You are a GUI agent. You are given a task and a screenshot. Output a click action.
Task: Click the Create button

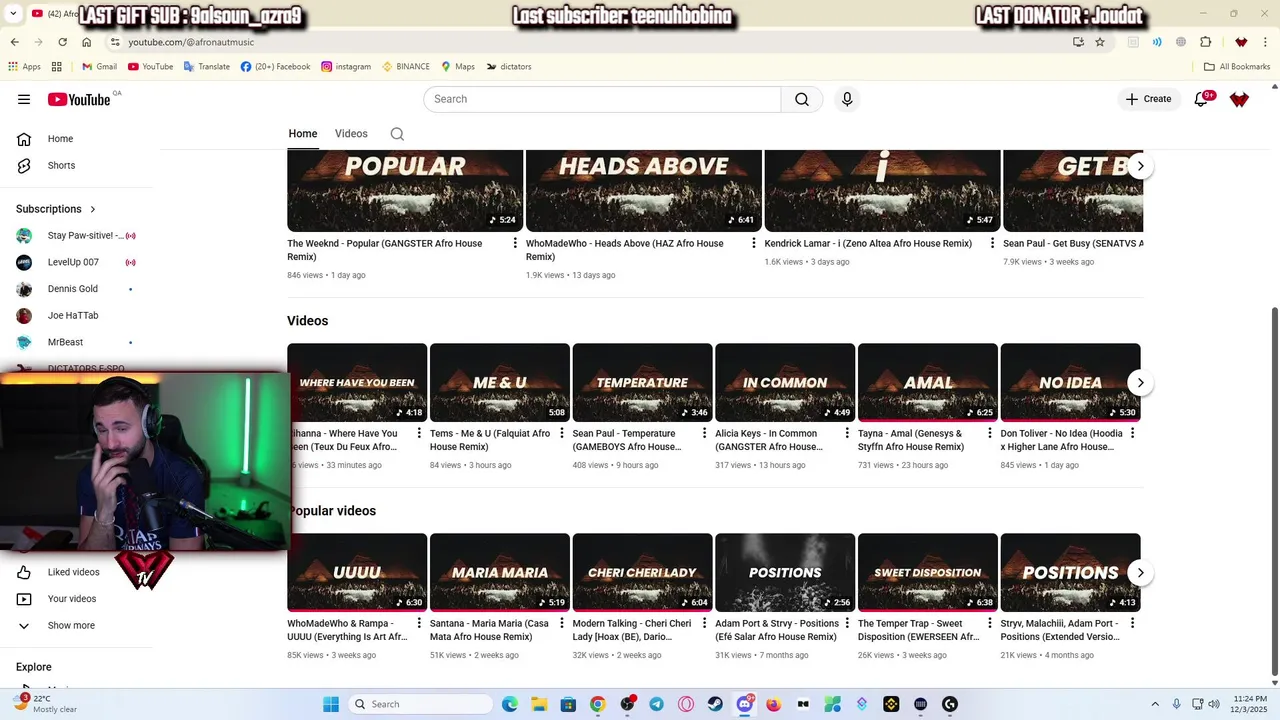tap(1148, 99)
